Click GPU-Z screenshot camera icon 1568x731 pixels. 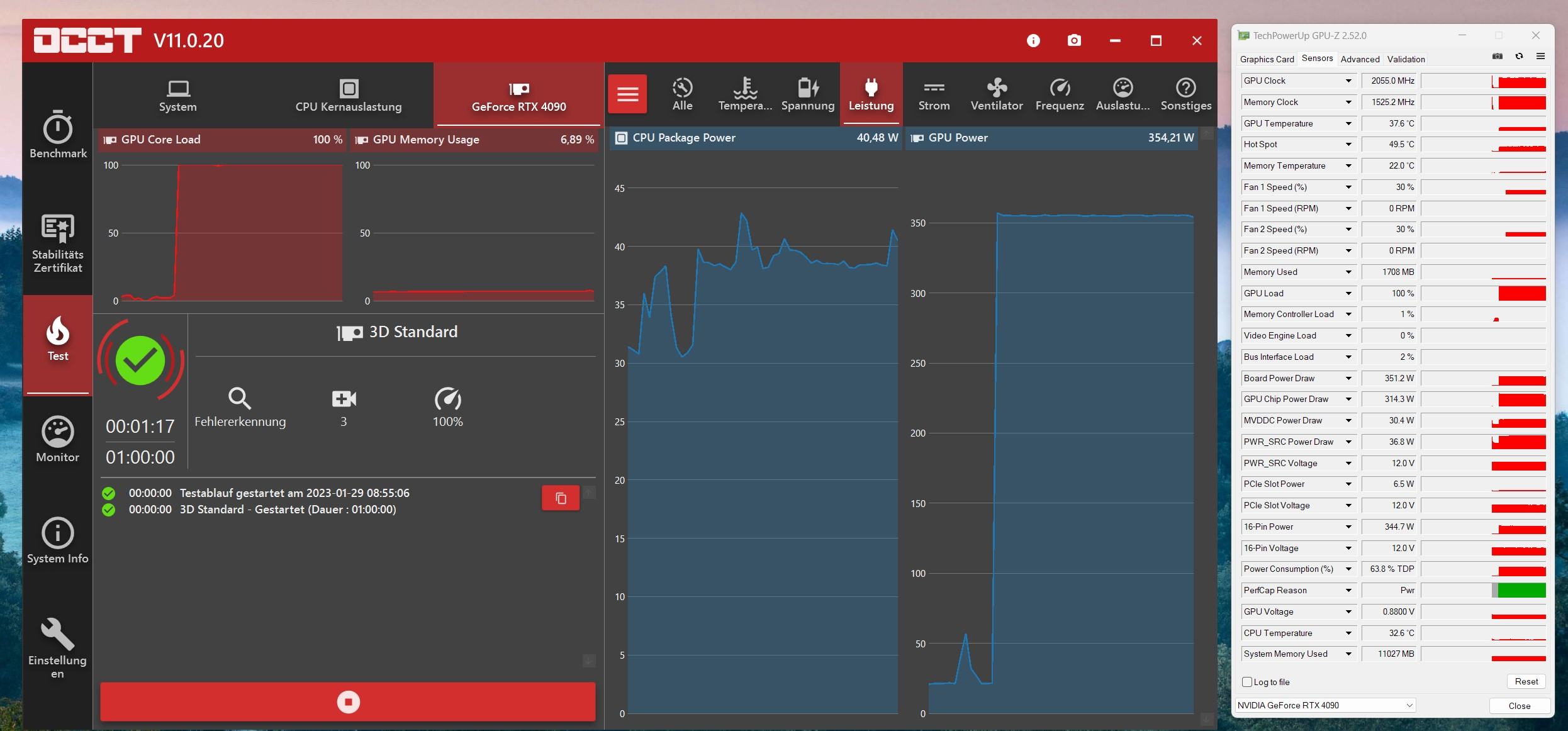point(1498,57)
